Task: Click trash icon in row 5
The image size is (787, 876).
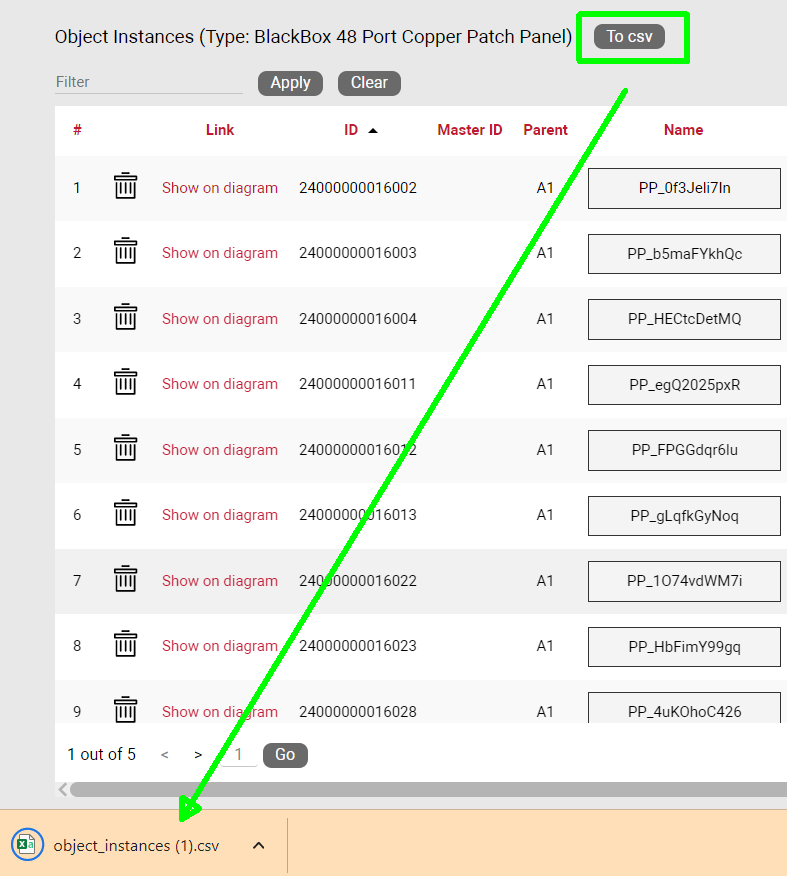Action: 125,449
